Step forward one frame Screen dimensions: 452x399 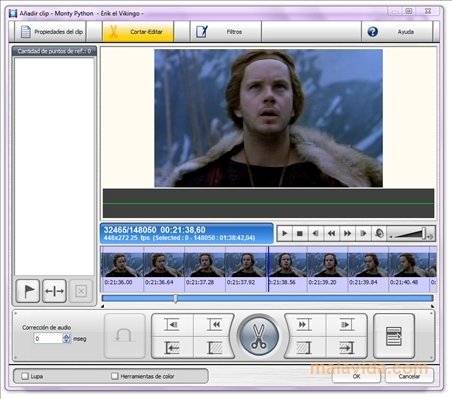(x=363, y=233)
